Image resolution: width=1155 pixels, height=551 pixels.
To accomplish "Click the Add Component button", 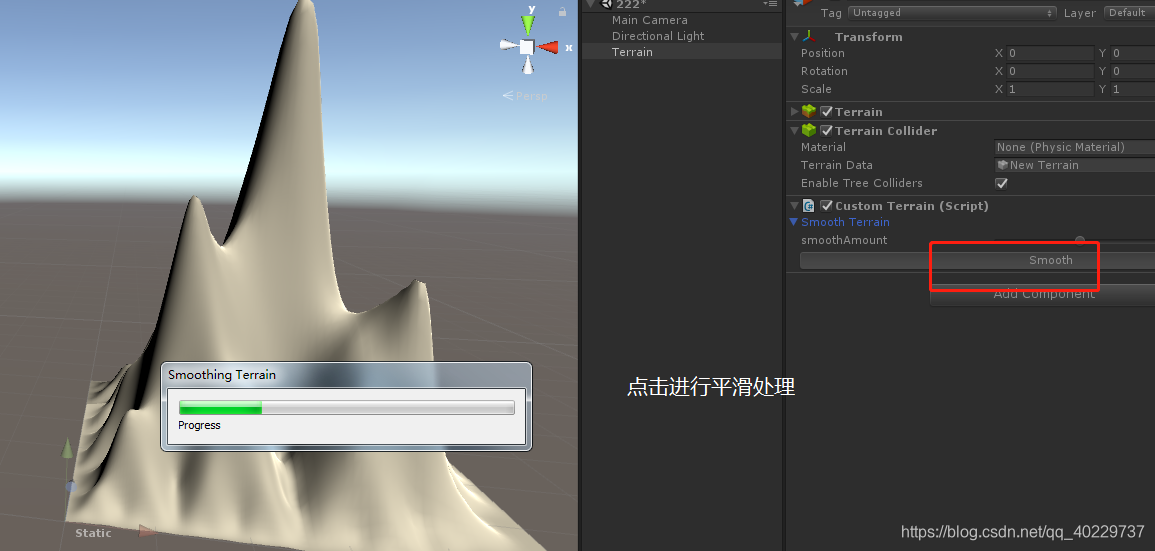I will pyautogui.click(x=1042, y=294).
